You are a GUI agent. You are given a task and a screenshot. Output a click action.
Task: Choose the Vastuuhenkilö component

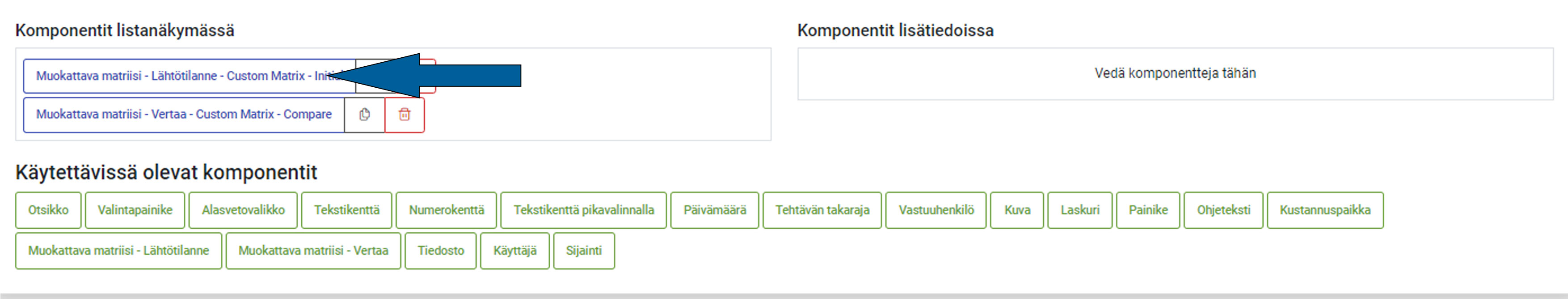coord(936,210)
